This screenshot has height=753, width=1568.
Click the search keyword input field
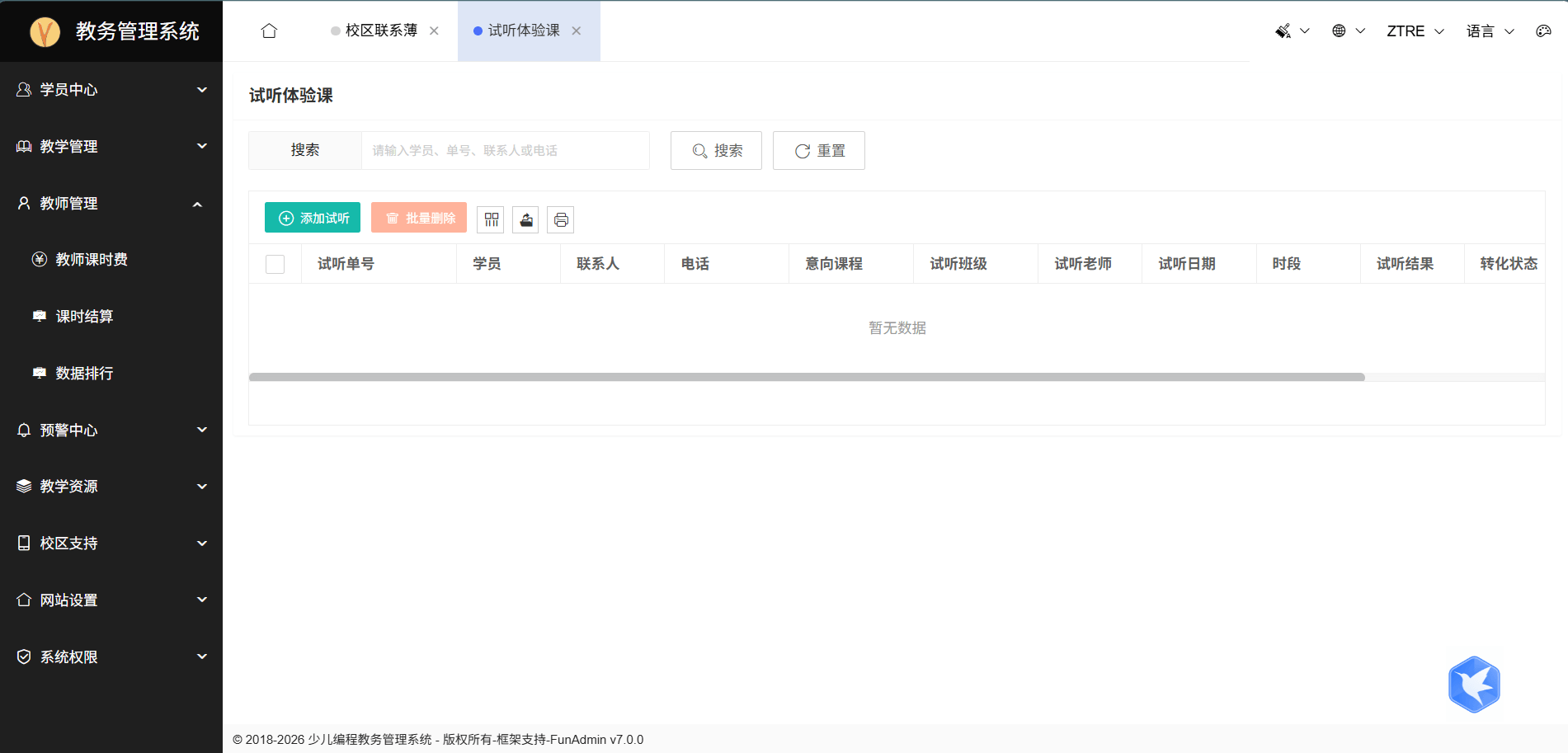tap(505, 151)
